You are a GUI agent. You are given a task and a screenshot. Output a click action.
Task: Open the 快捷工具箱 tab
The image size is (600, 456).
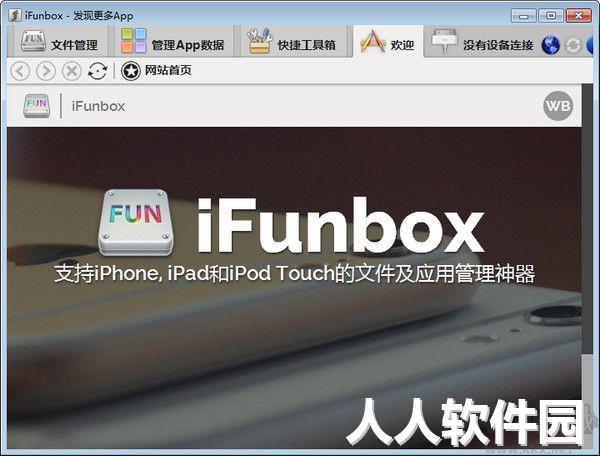point(293,42)
